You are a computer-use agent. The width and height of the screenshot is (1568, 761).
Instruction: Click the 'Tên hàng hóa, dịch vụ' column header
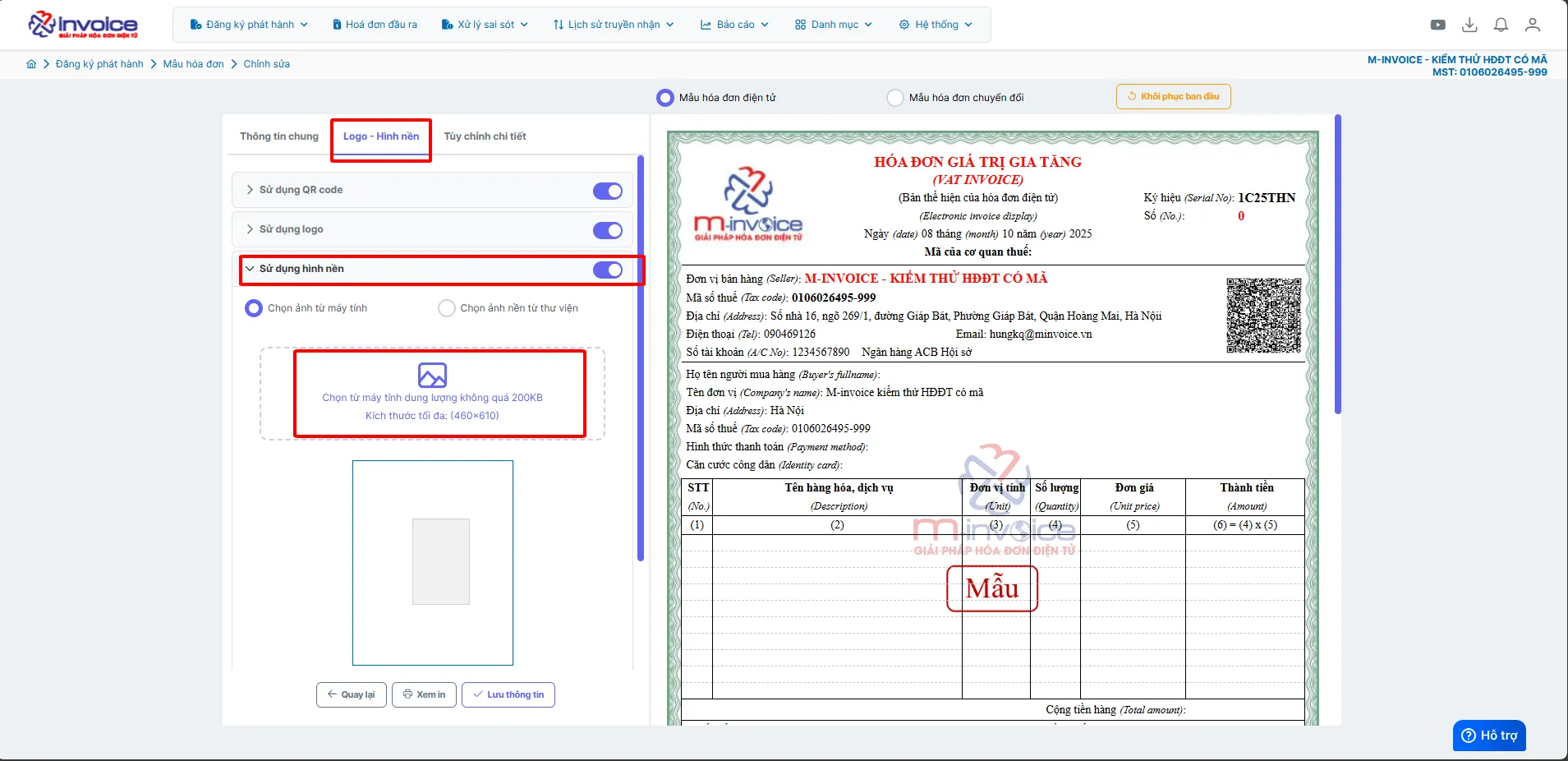pos(839,488)
